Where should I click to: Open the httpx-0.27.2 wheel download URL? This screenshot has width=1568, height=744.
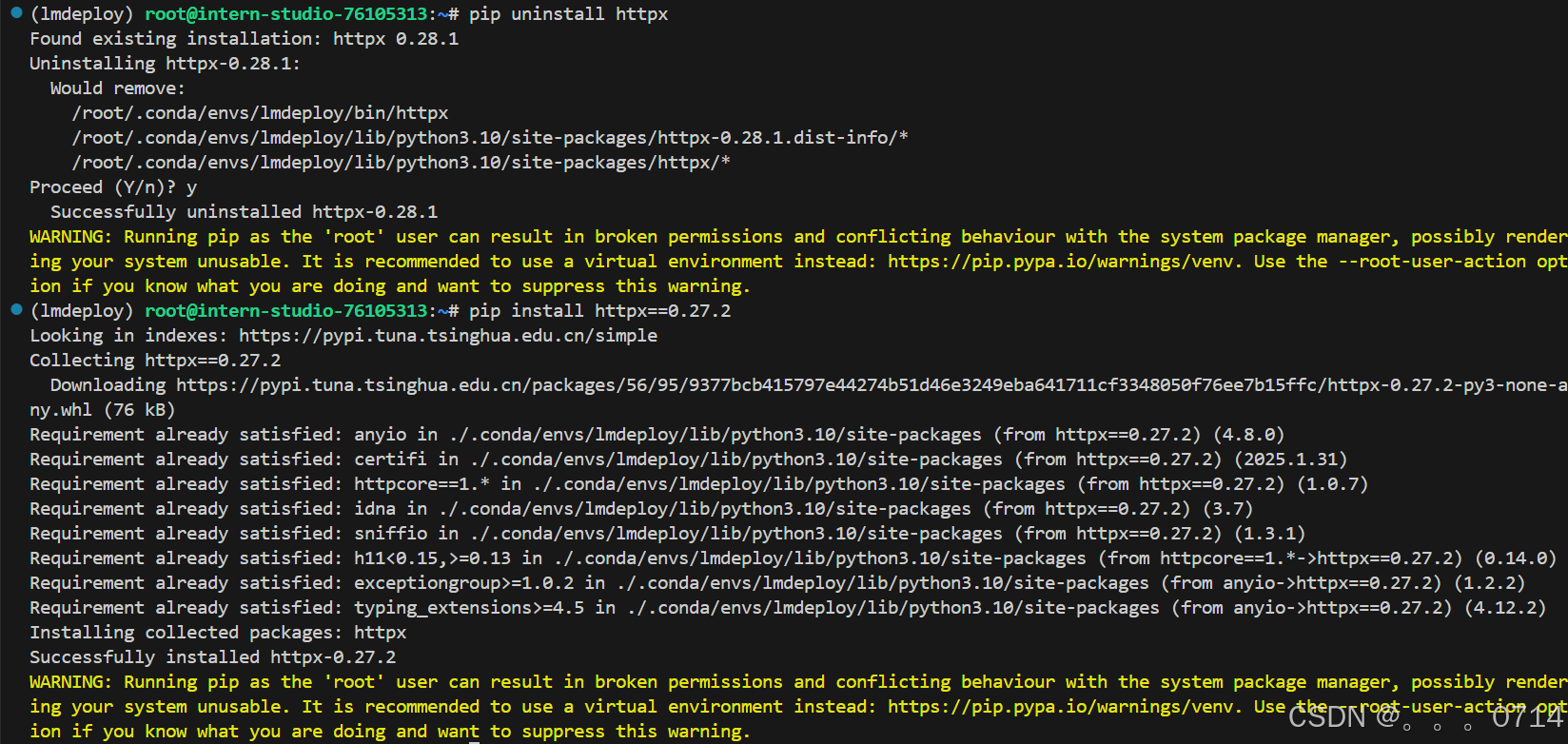[x=872, y=384]
